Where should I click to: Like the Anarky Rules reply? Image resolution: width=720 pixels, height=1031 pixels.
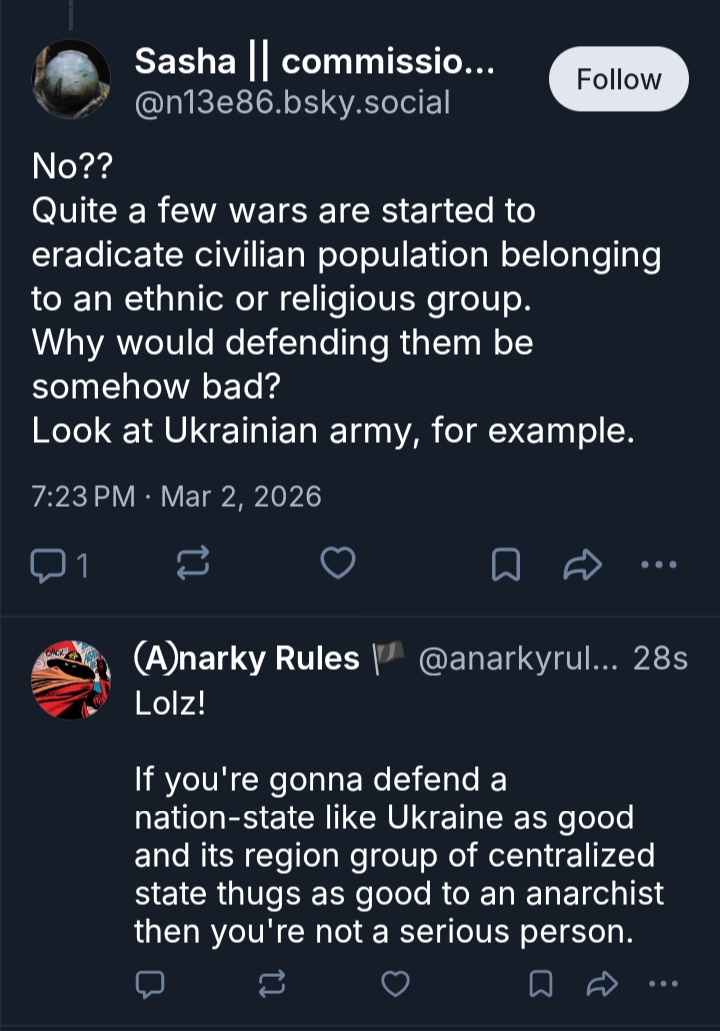coord(397,984)
